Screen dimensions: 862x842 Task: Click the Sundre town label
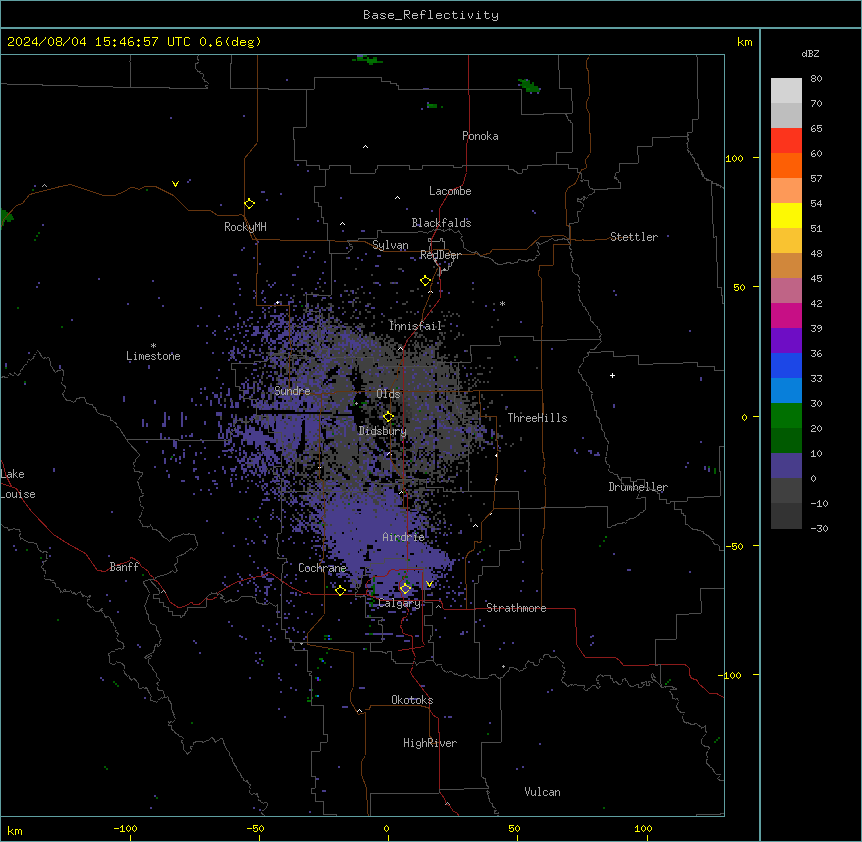[x=292, y=391]
